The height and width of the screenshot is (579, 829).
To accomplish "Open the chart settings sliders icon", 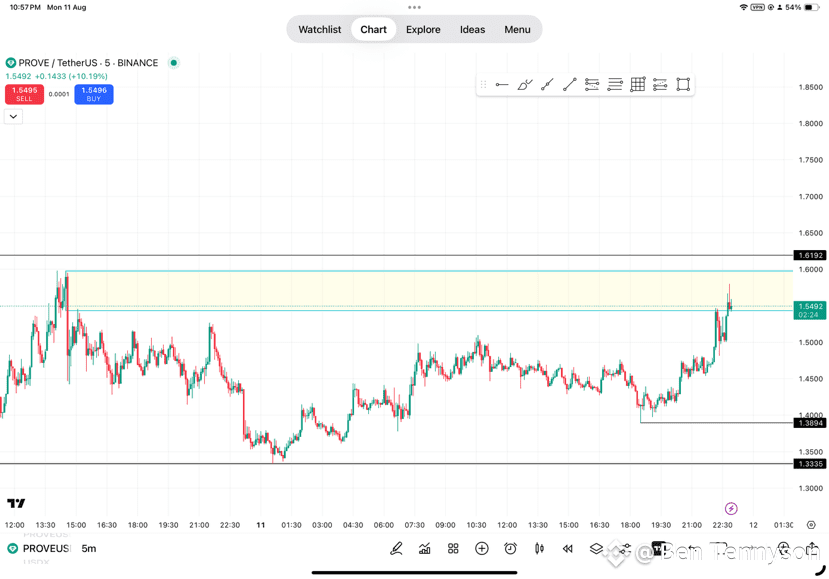I will tap(625, 549).
